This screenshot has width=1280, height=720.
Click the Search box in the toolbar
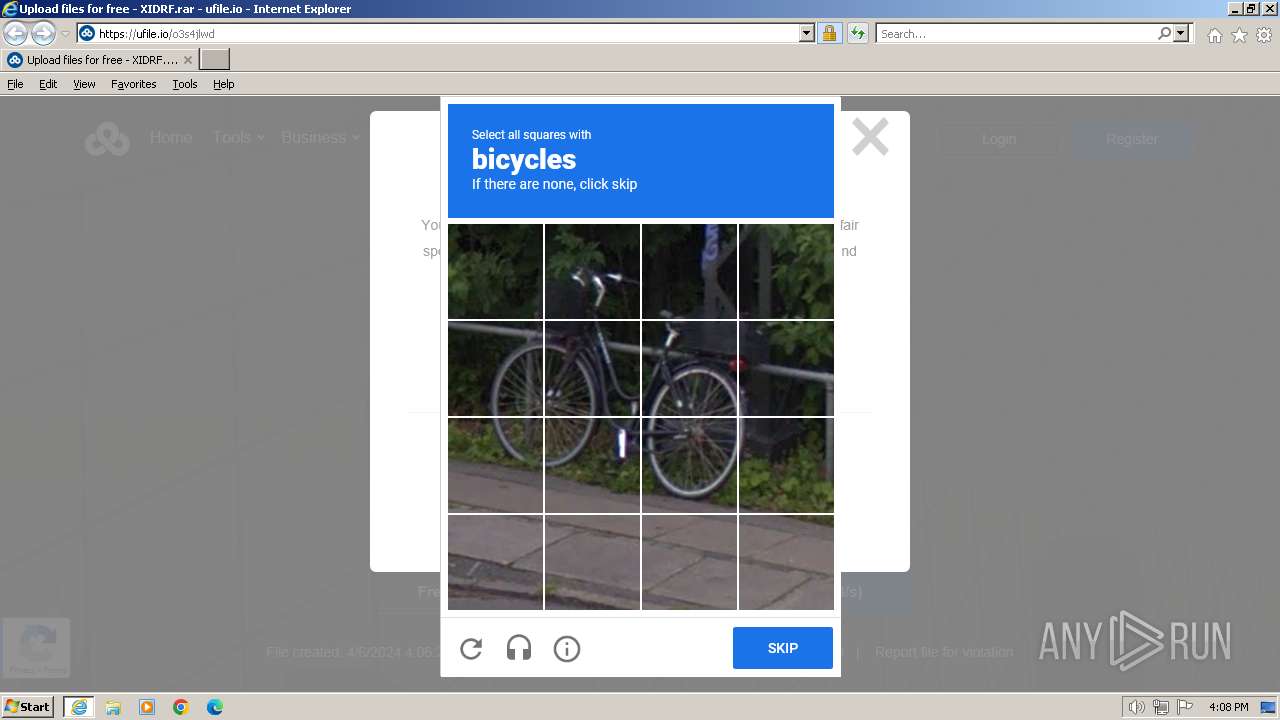click(x=1016, y=34)
